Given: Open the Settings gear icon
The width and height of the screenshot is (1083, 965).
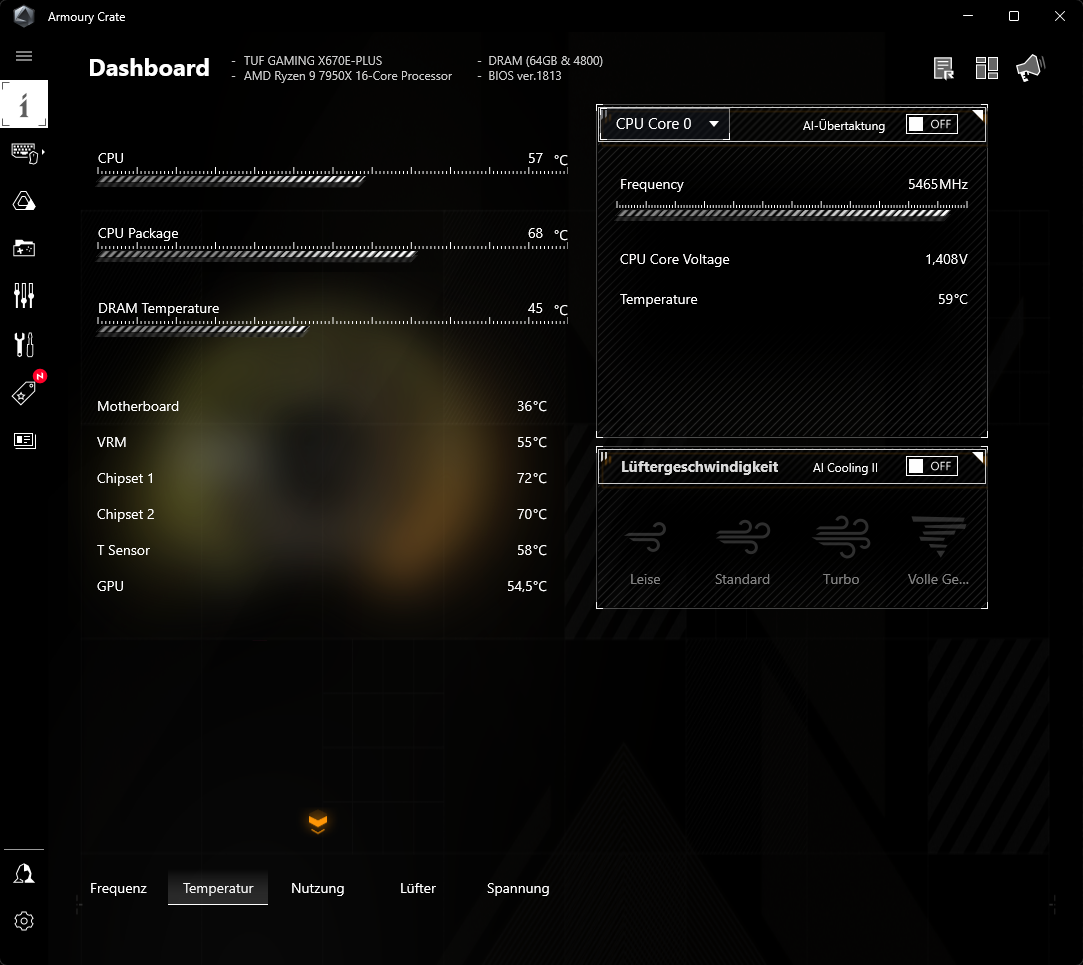Looking at the screenshot, I should click(24, 921).
